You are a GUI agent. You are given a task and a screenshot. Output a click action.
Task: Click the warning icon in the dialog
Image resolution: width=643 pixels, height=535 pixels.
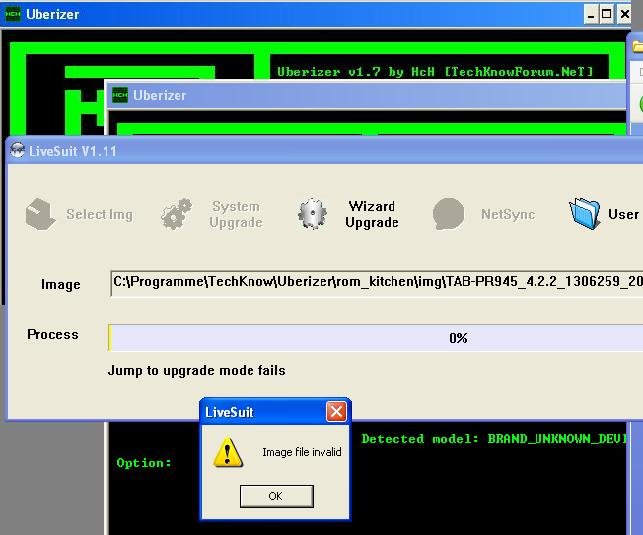(x=228, y=453)
